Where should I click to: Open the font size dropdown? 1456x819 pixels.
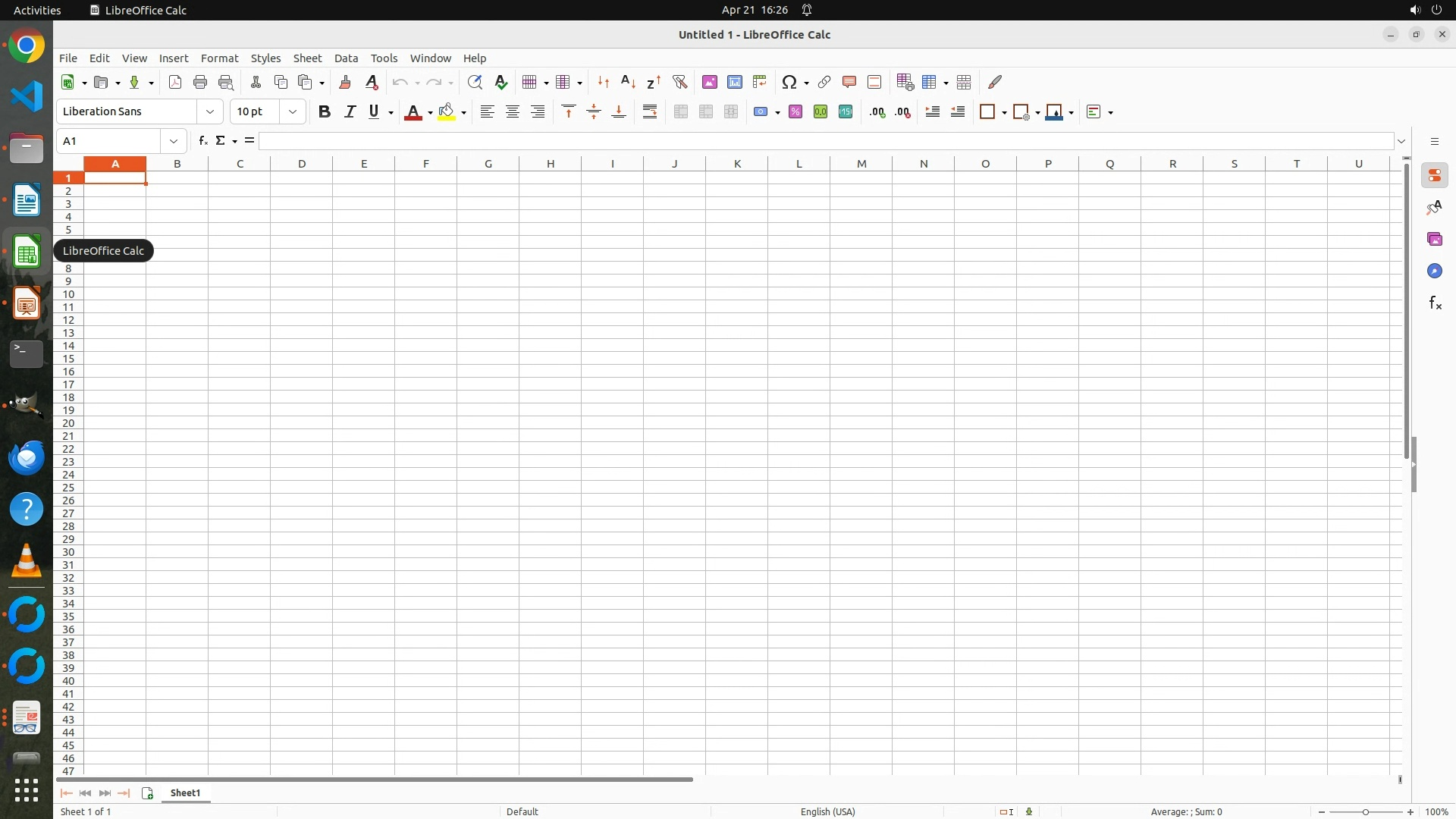pos(293,111)
